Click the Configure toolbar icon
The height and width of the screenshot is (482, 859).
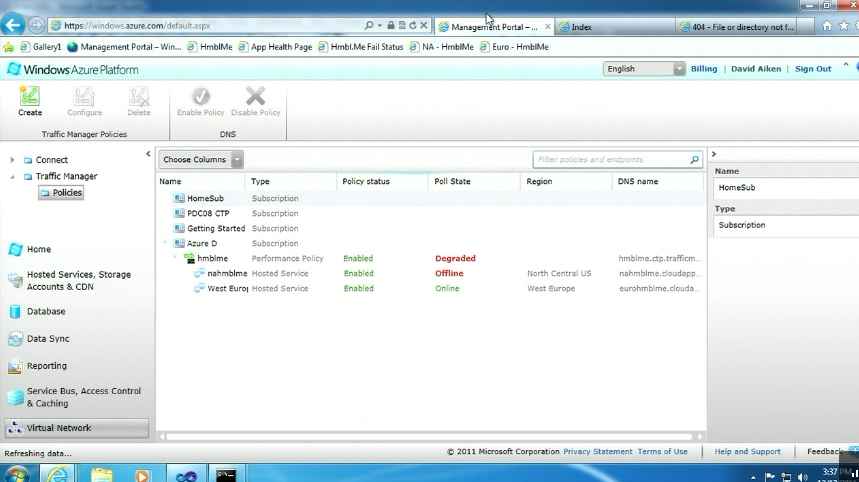pyautogui.click(x=84, y=96)
